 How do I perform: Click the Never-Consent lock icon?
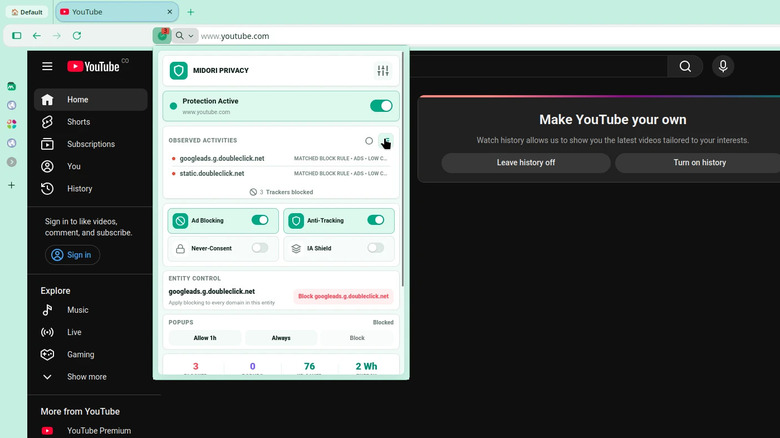pyautogui.click(x=180, y=248)
